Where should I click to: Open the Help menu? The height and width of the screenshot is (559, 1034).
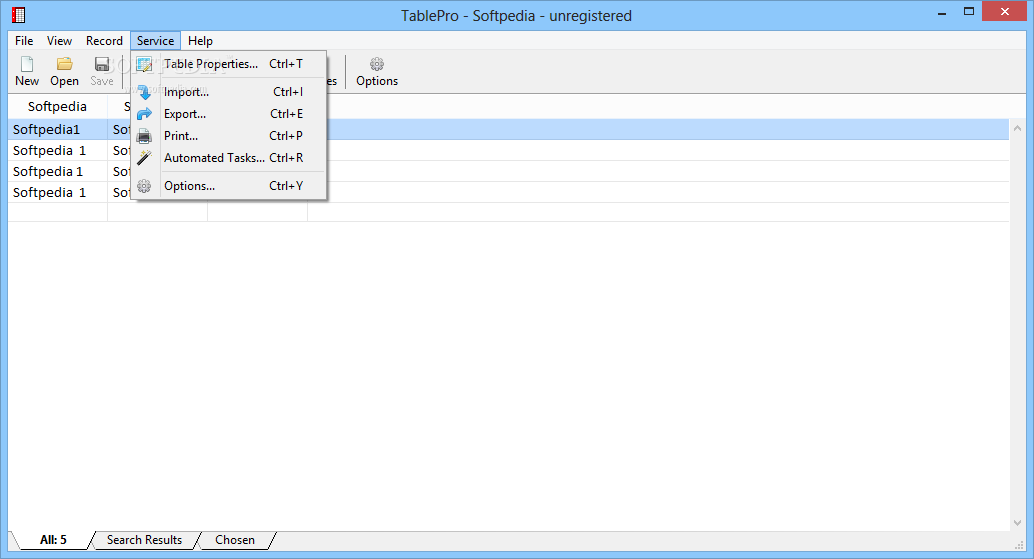[x=200, y=41]
